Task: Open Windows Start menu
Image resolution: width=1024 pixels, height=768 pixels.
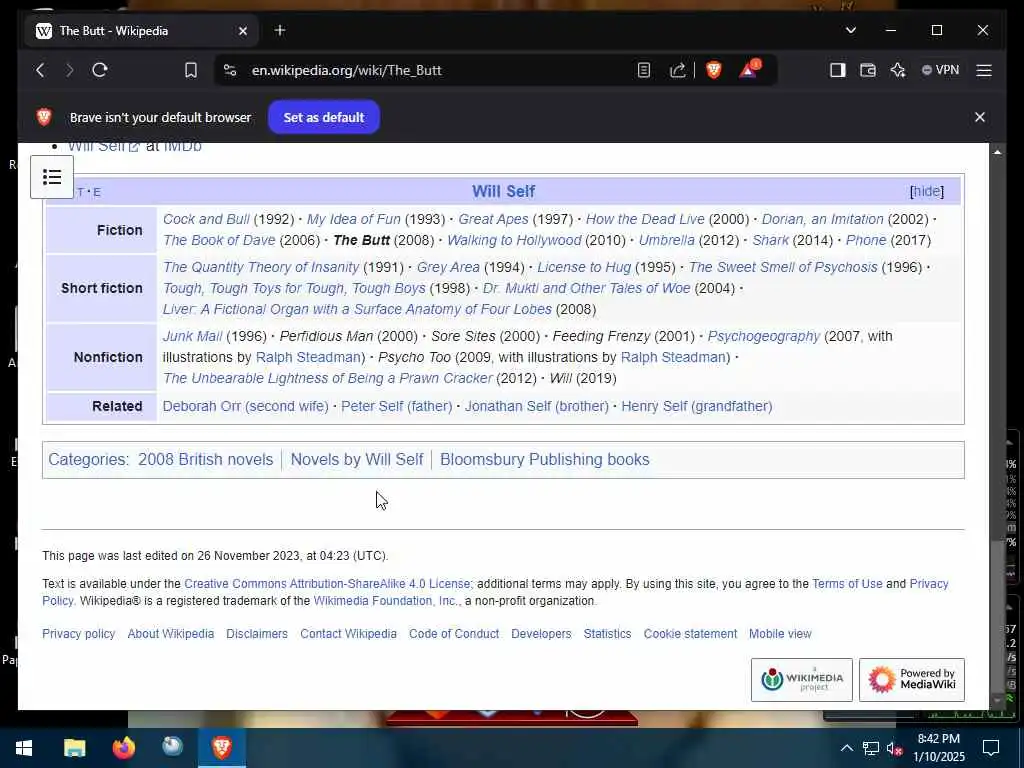Action: (x=24, y=748)
